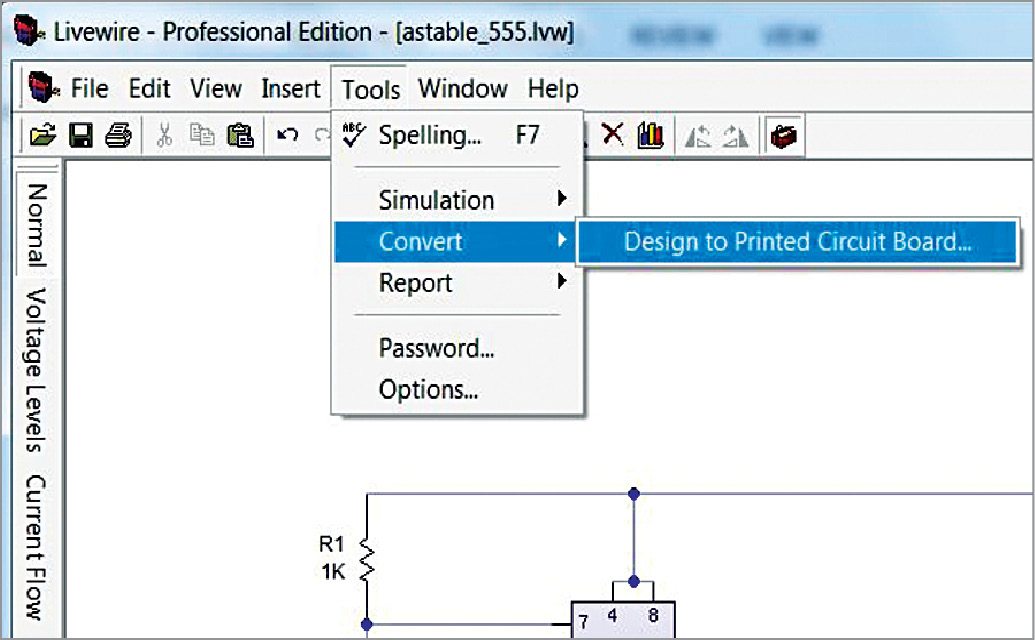Switch to the Voltage Levels tab
1035x640 pixels.
pyautogui.click(x=37, y=371)
